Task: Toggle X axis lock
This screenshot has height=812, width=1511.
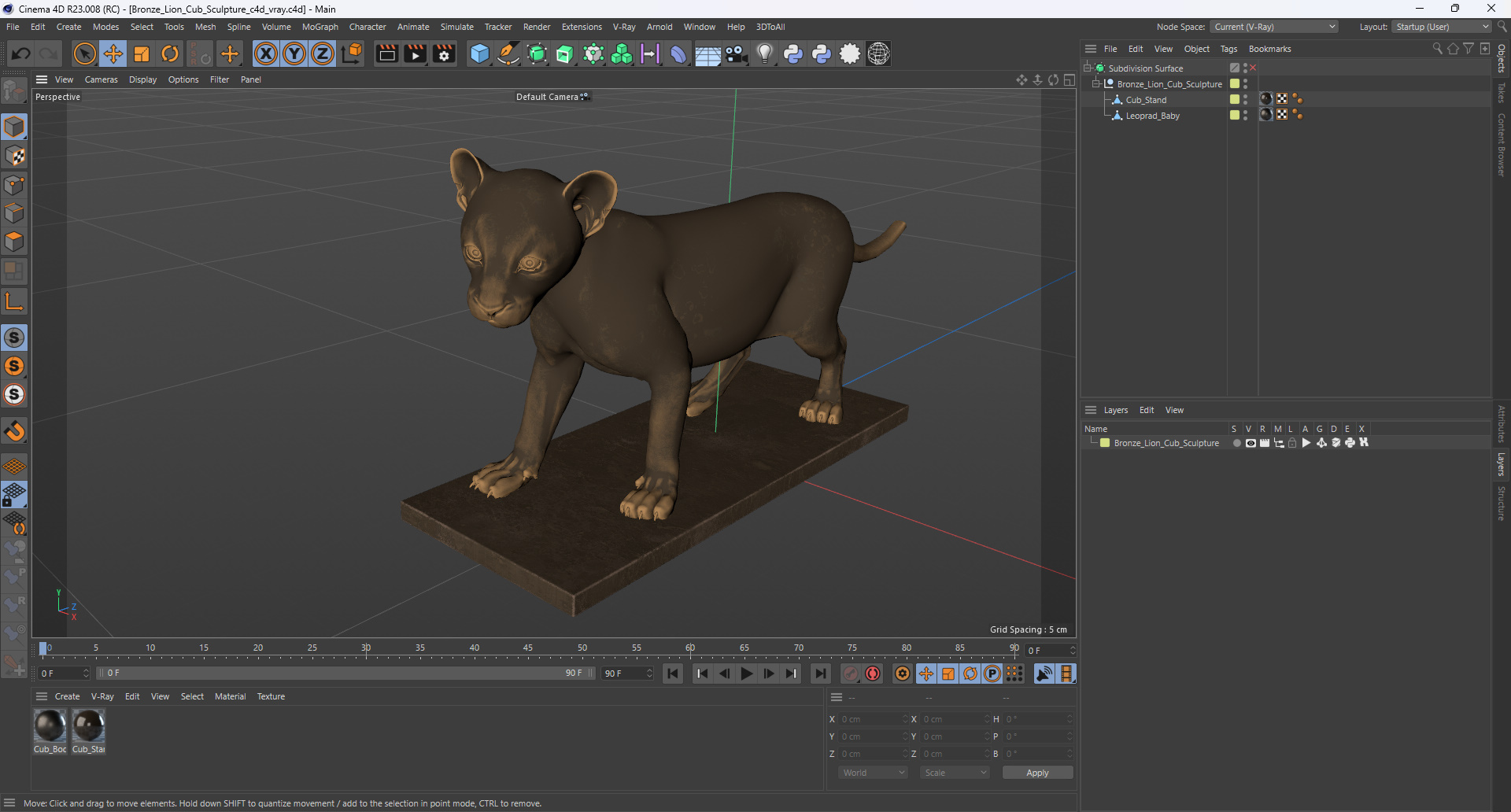Action: click(x=266, y=54)
